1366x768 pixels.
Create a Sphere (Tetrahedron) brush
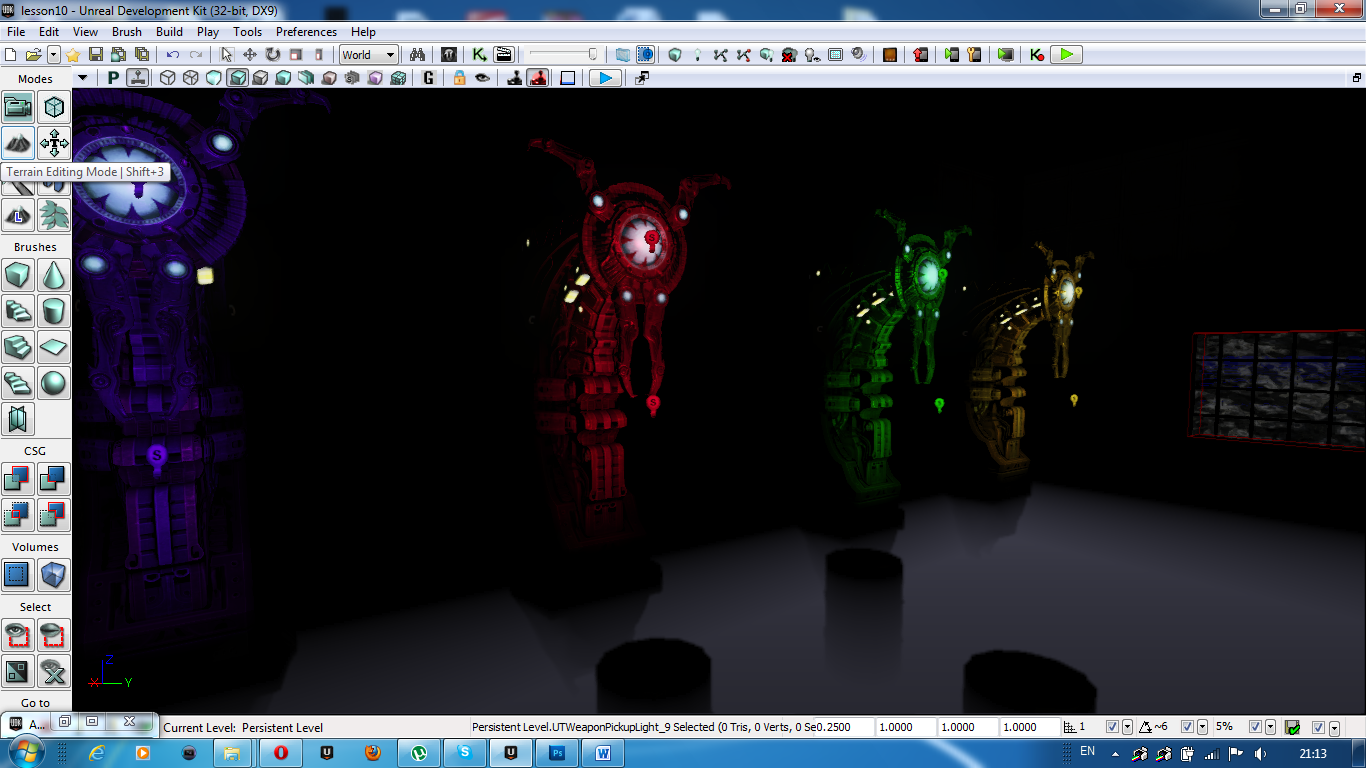click(54, 383)
